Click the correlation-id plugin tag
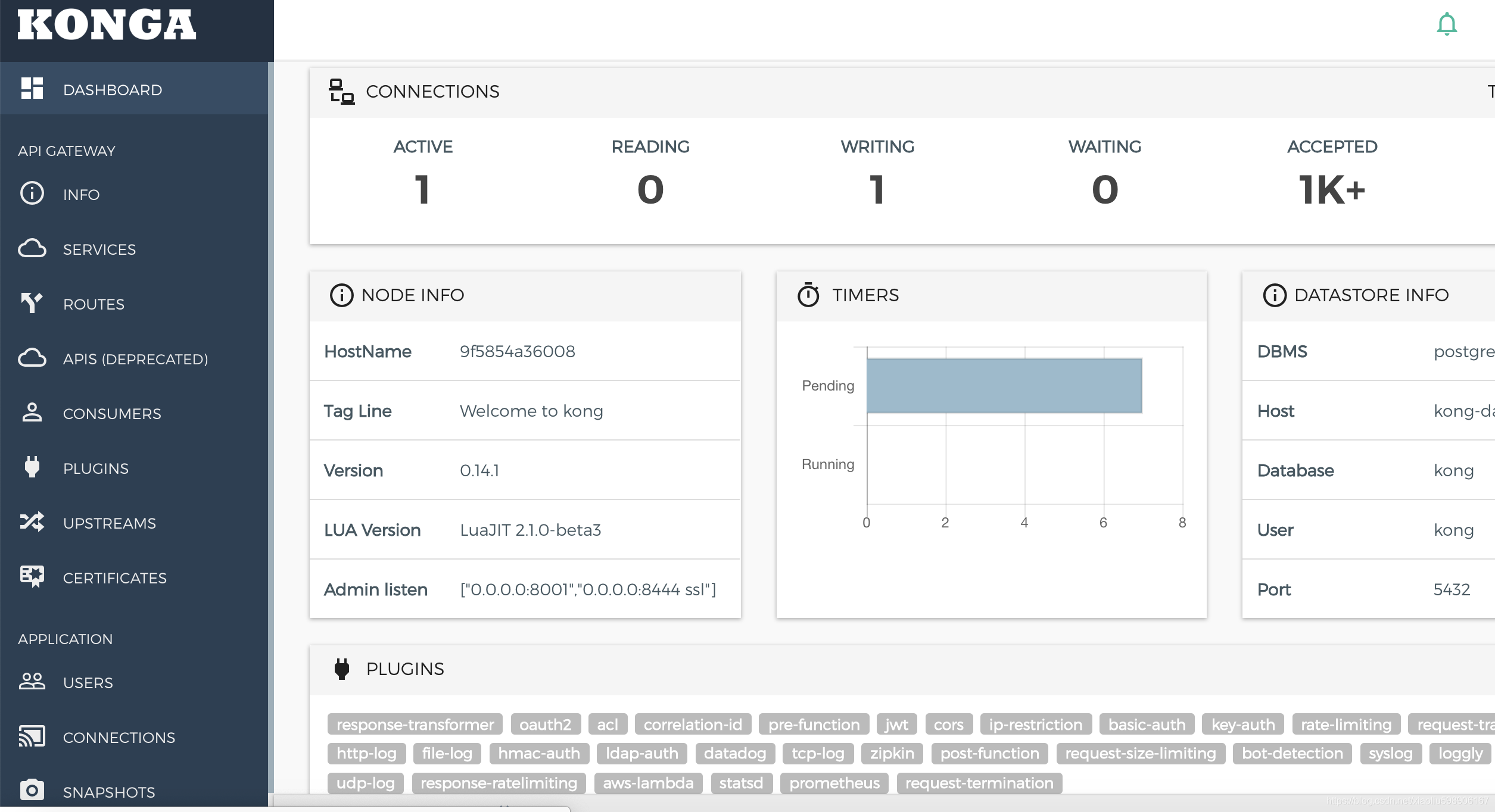 point(693,724)
